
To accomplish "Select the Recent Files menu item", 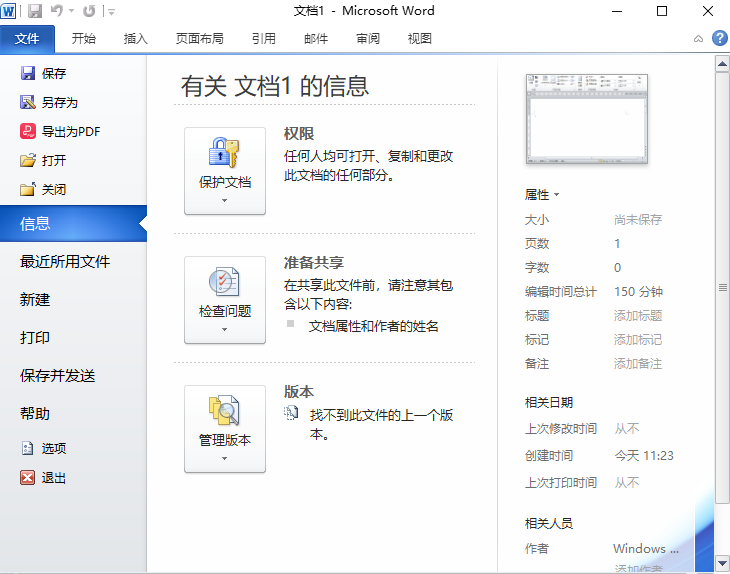I will [65, 262].
